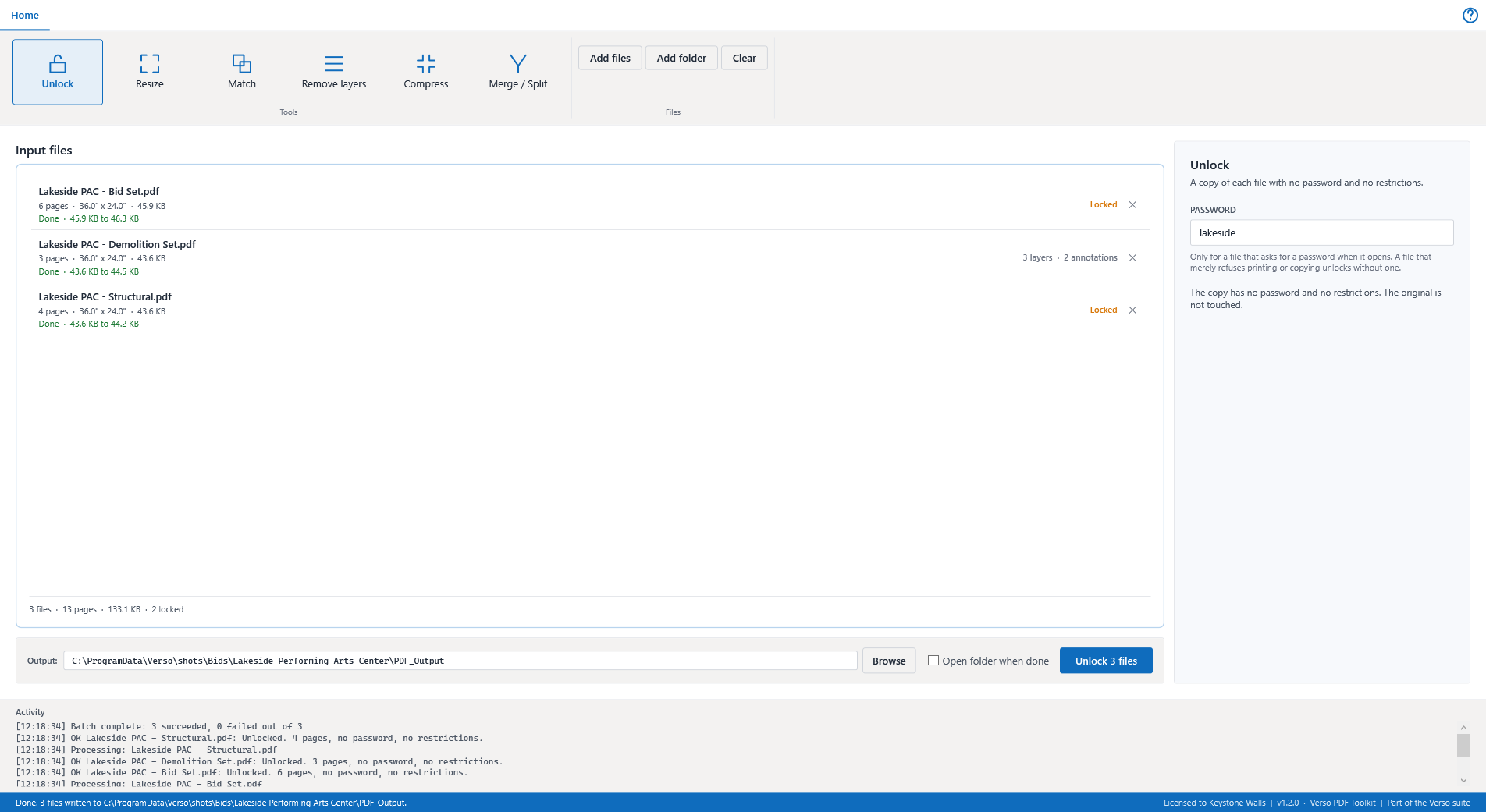Browse for an output folder
Screen dimensions: 1486x812
tap(889, 661)
